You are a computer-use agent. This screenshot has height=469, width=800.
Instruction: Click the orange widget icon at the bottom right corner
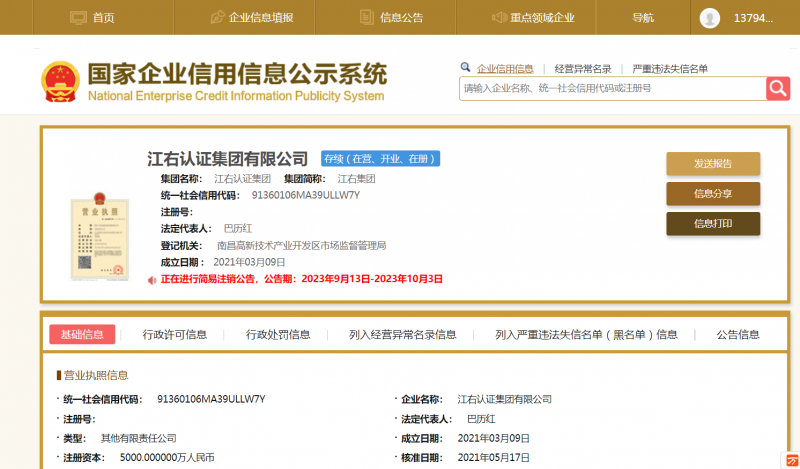coord(792,460)
